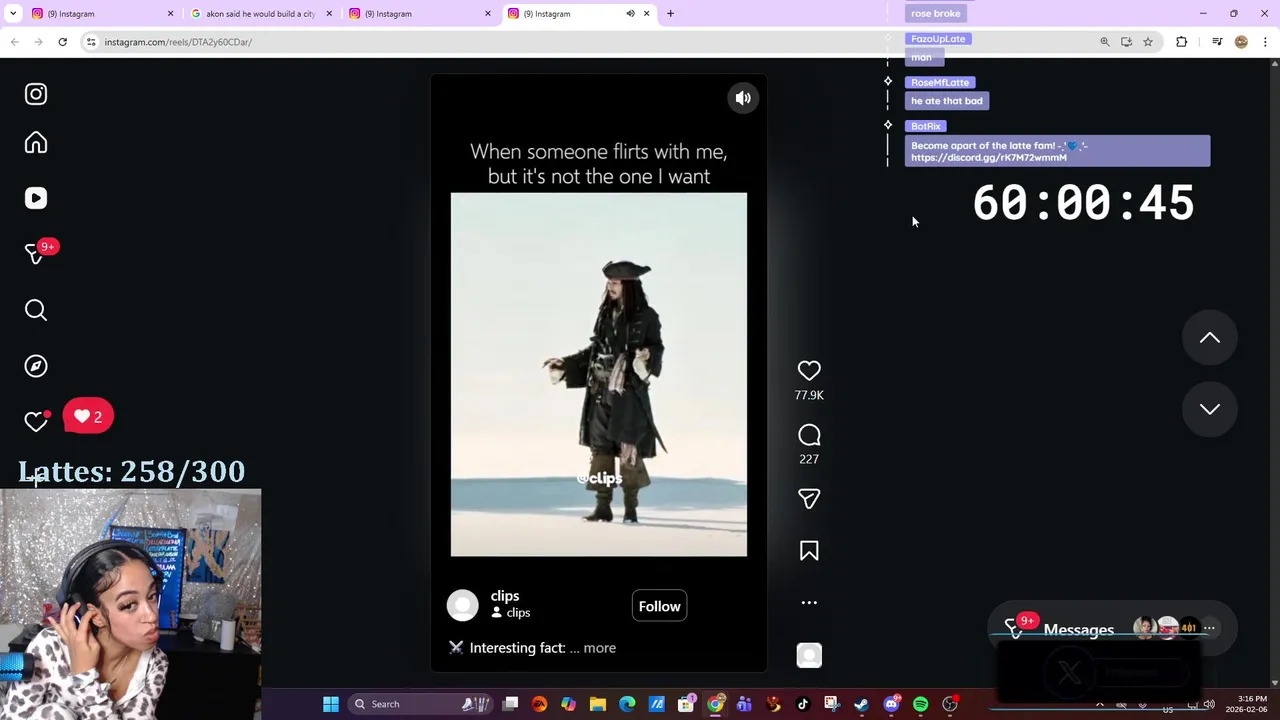Switch to 'akon said he would build a city' tab
The image size is (1280, 720).
[260, 14]
